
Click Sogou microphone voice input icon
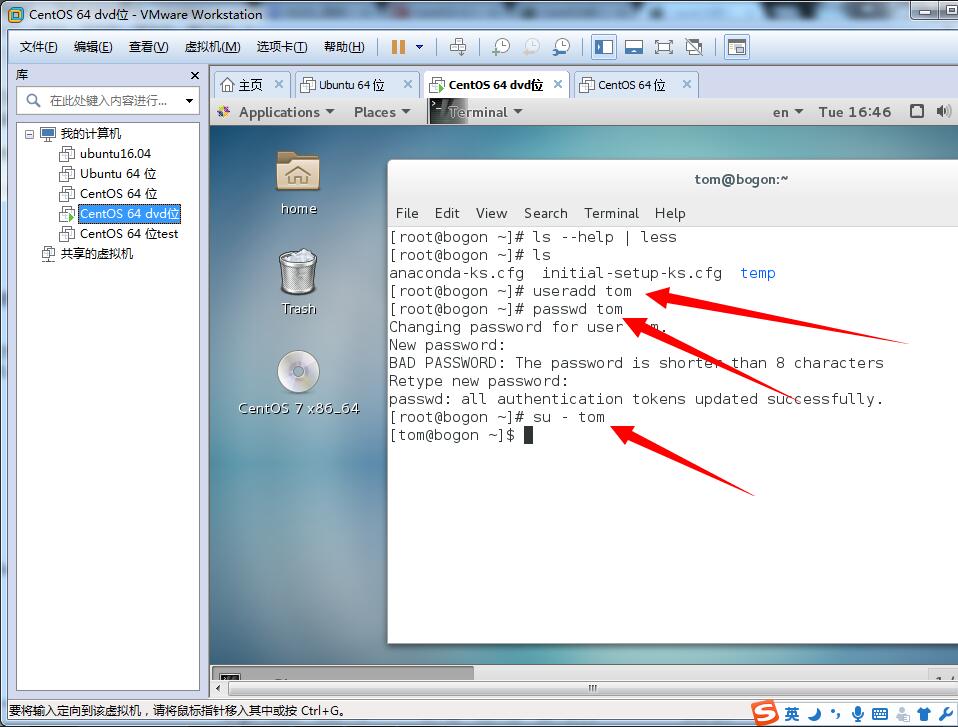858,714
